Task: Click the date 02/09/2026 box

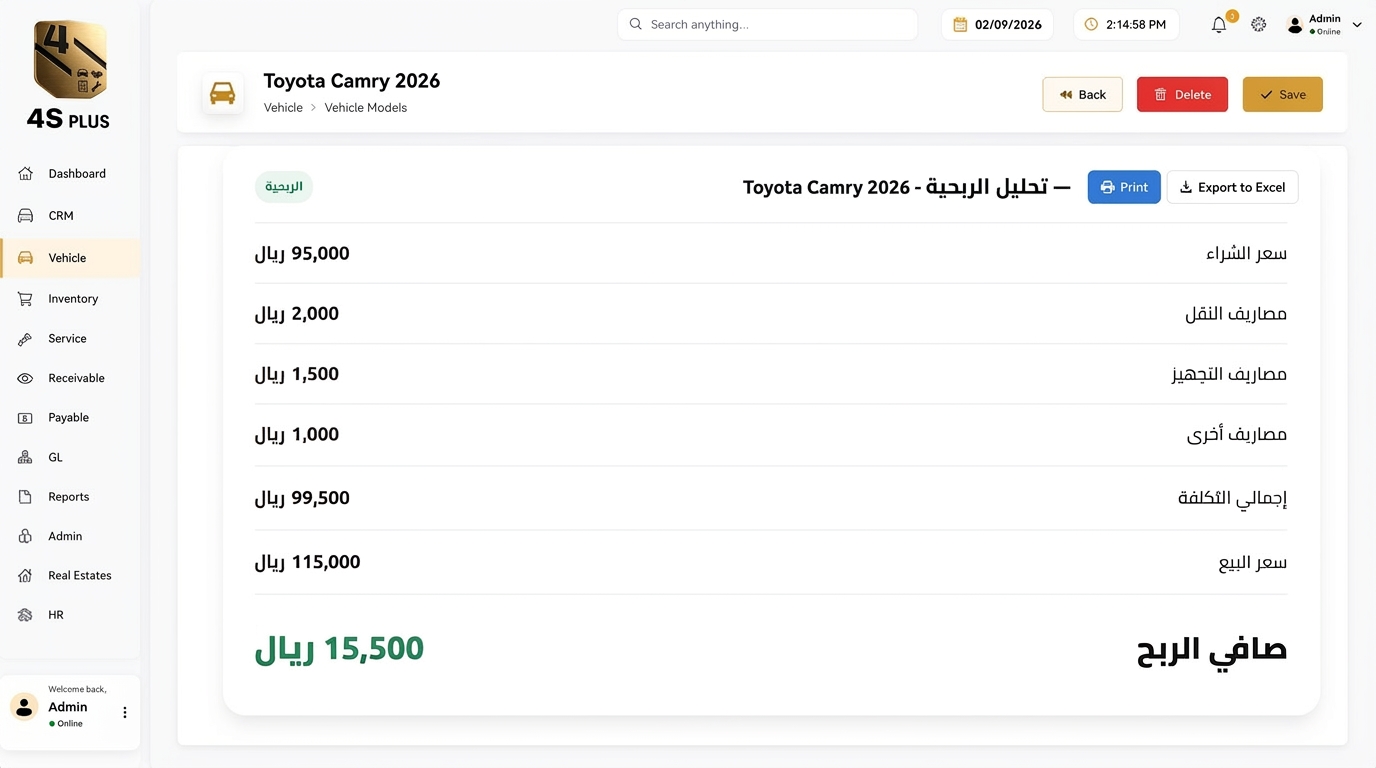Action: [997, 25]
